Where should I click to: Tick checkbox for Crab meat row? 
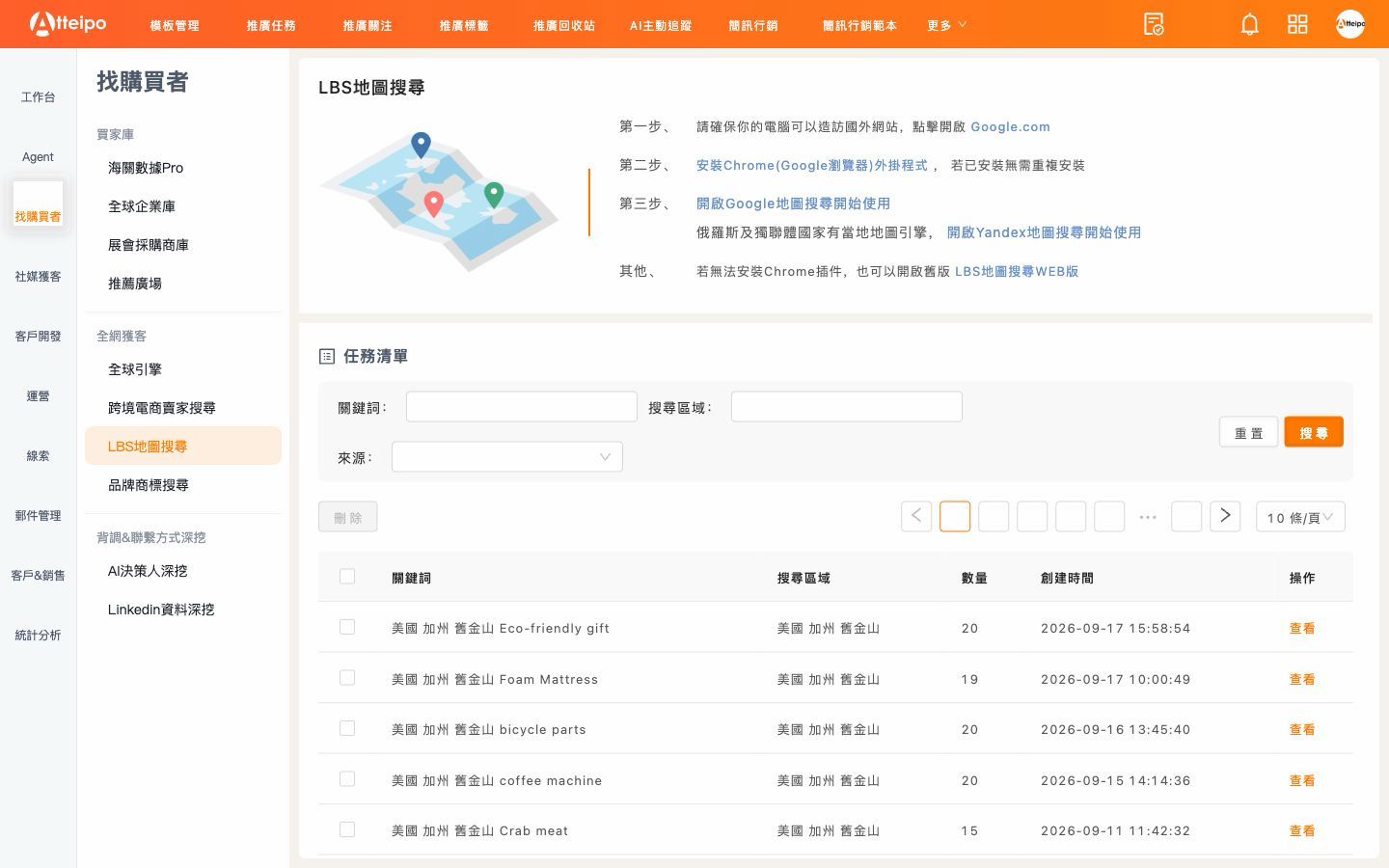click(x=347, y=829)
